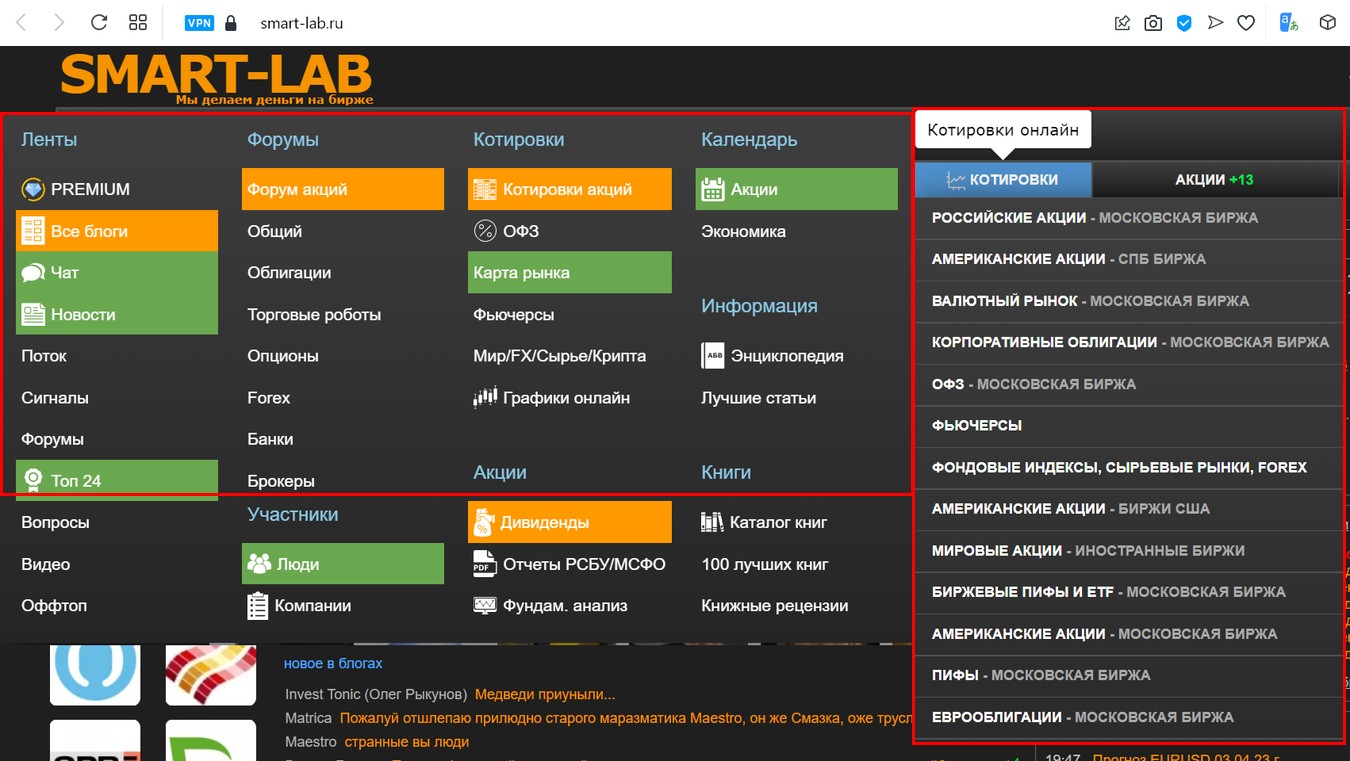
Task: Click the SMART-LAB logo
Action: coord(216,79)
